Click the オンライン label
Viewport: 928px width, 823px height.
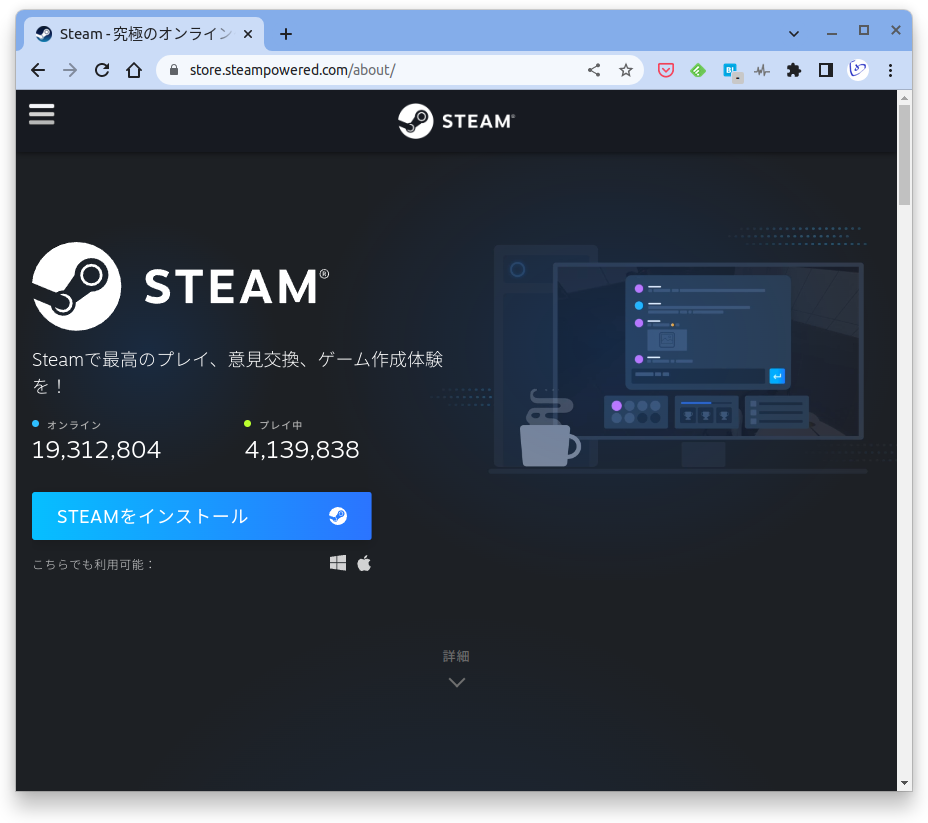coord(74,425)
